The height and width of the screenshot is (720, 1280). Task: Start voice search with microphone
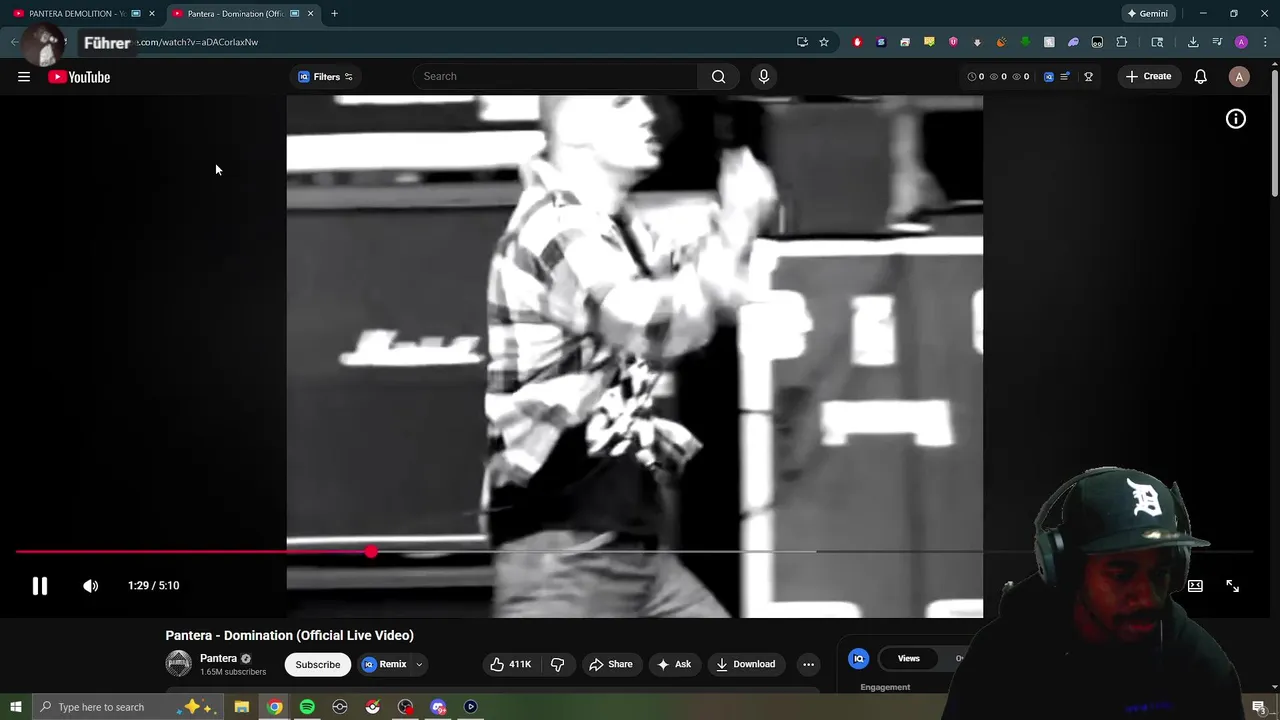[764, 77]
